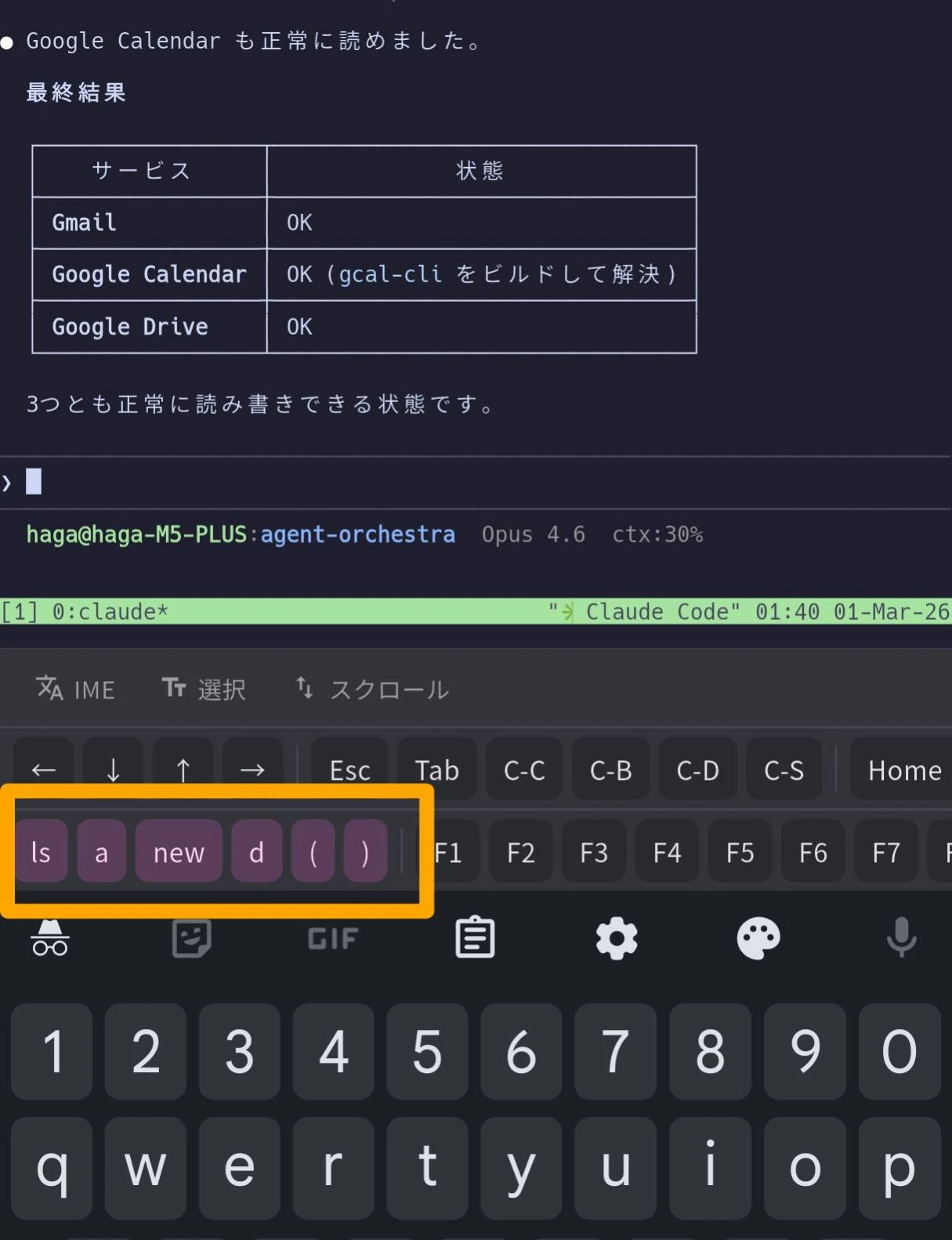Tap the number 2 key

[x=146, y=1051]
